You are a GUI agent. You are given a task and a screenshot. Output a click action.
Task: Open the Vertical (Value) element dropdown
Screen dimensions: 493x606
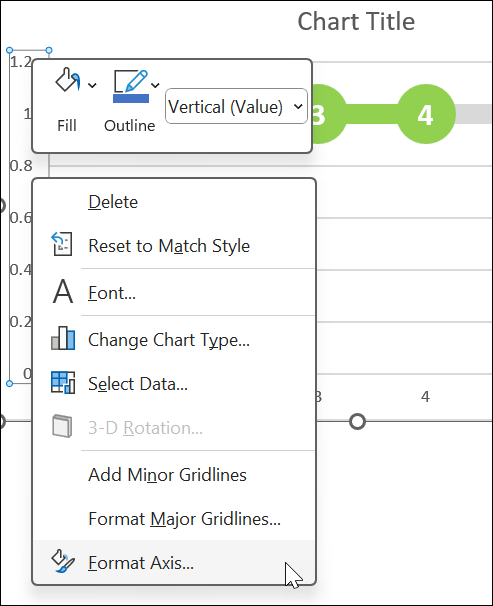[236, 106]
